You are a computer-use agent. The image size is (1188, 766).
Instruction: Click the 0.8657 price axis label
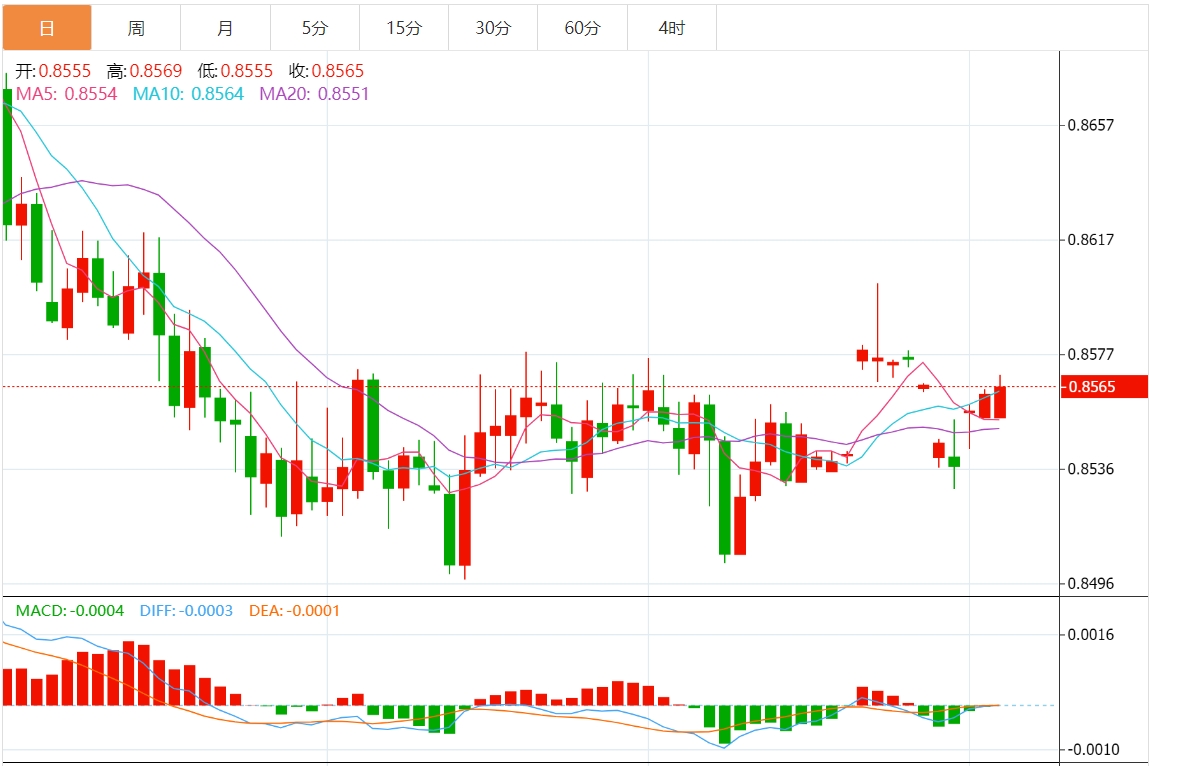point(1090,125)
